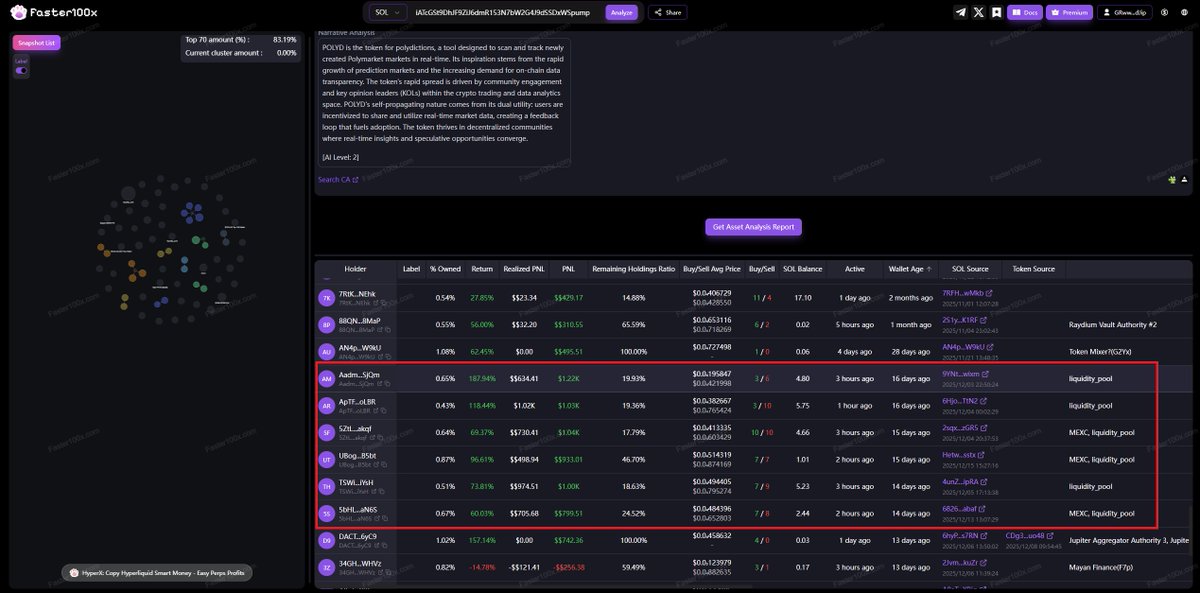Open external link icon beside 7RFH...wMkb source

pos(989,293)
